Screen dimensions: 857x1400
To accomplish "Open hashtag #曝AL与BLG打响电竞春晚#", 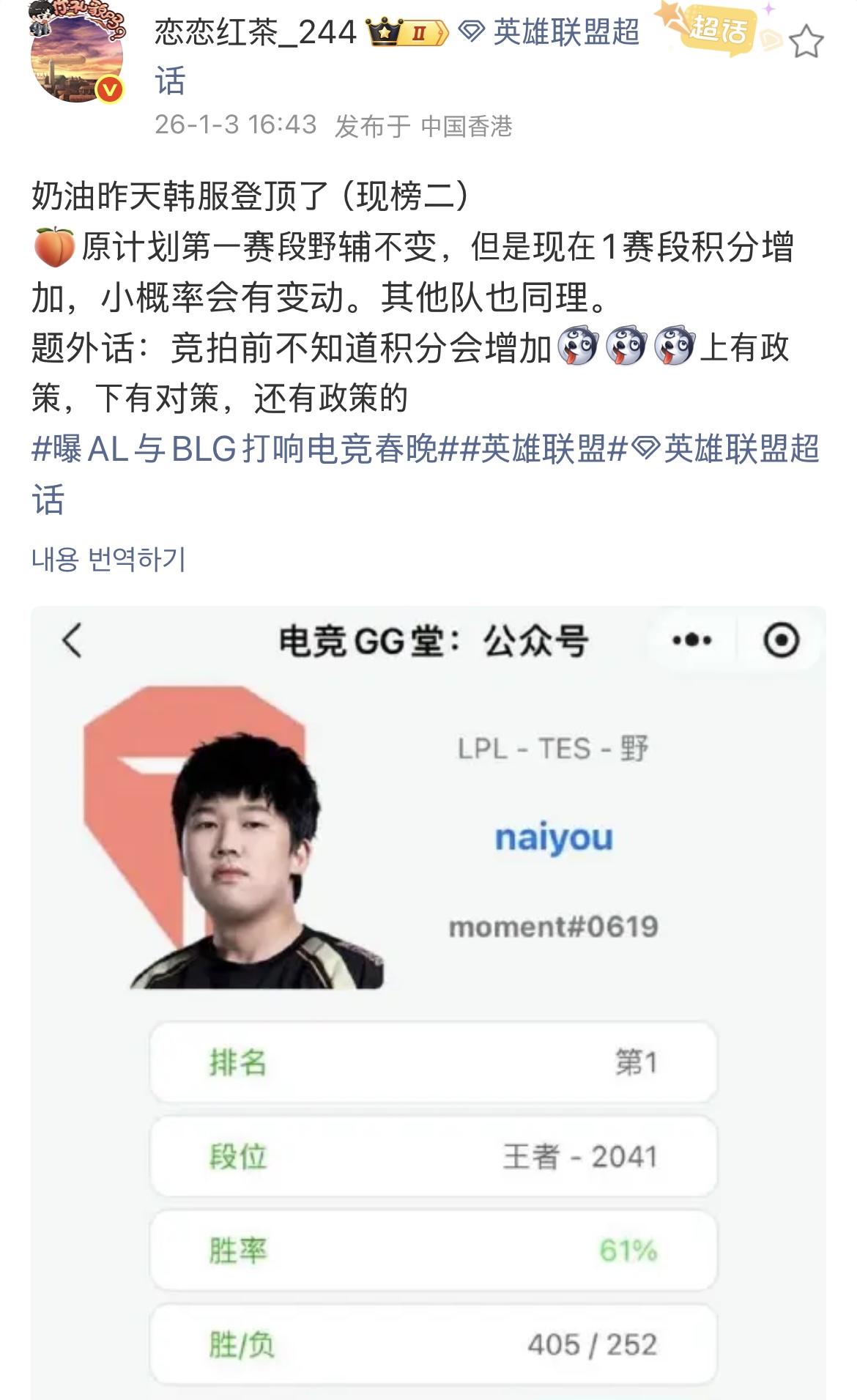I will click(x=234, y=448).
